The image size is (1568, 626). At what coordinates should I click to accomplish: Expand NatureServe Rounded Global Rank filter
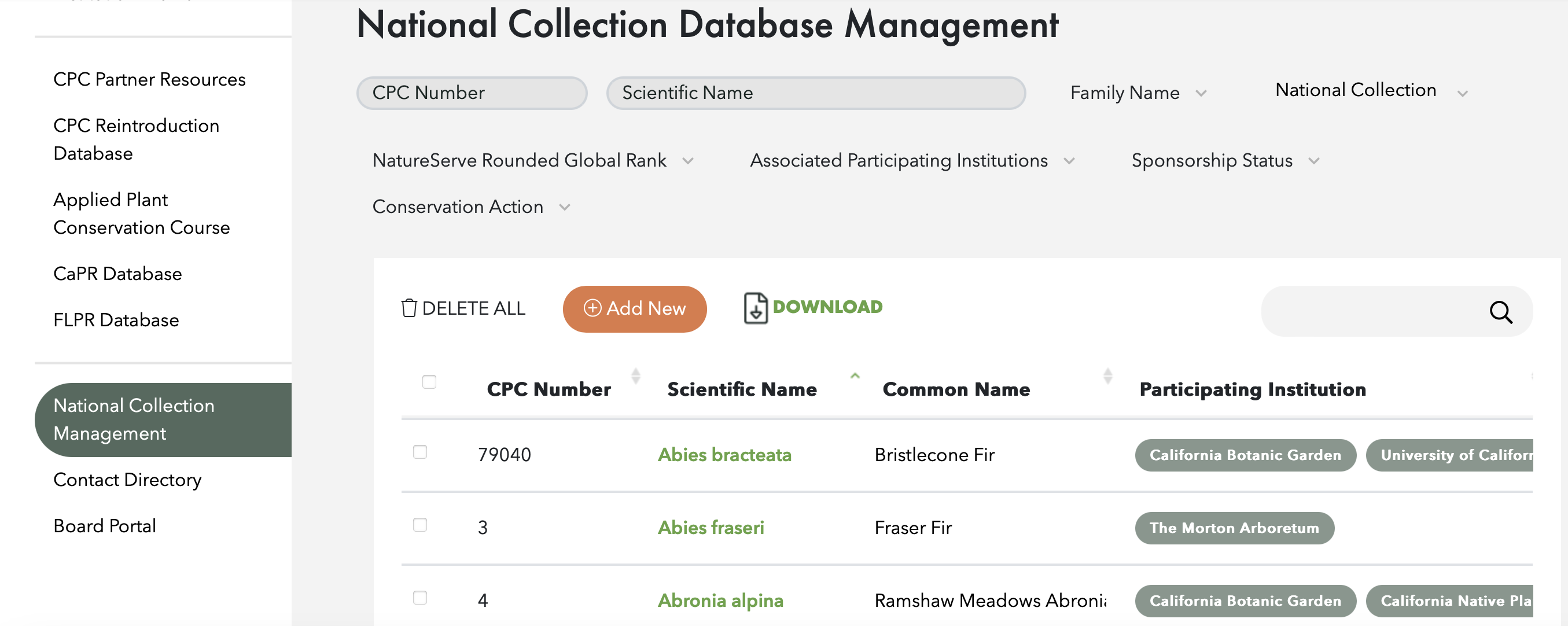533,161
